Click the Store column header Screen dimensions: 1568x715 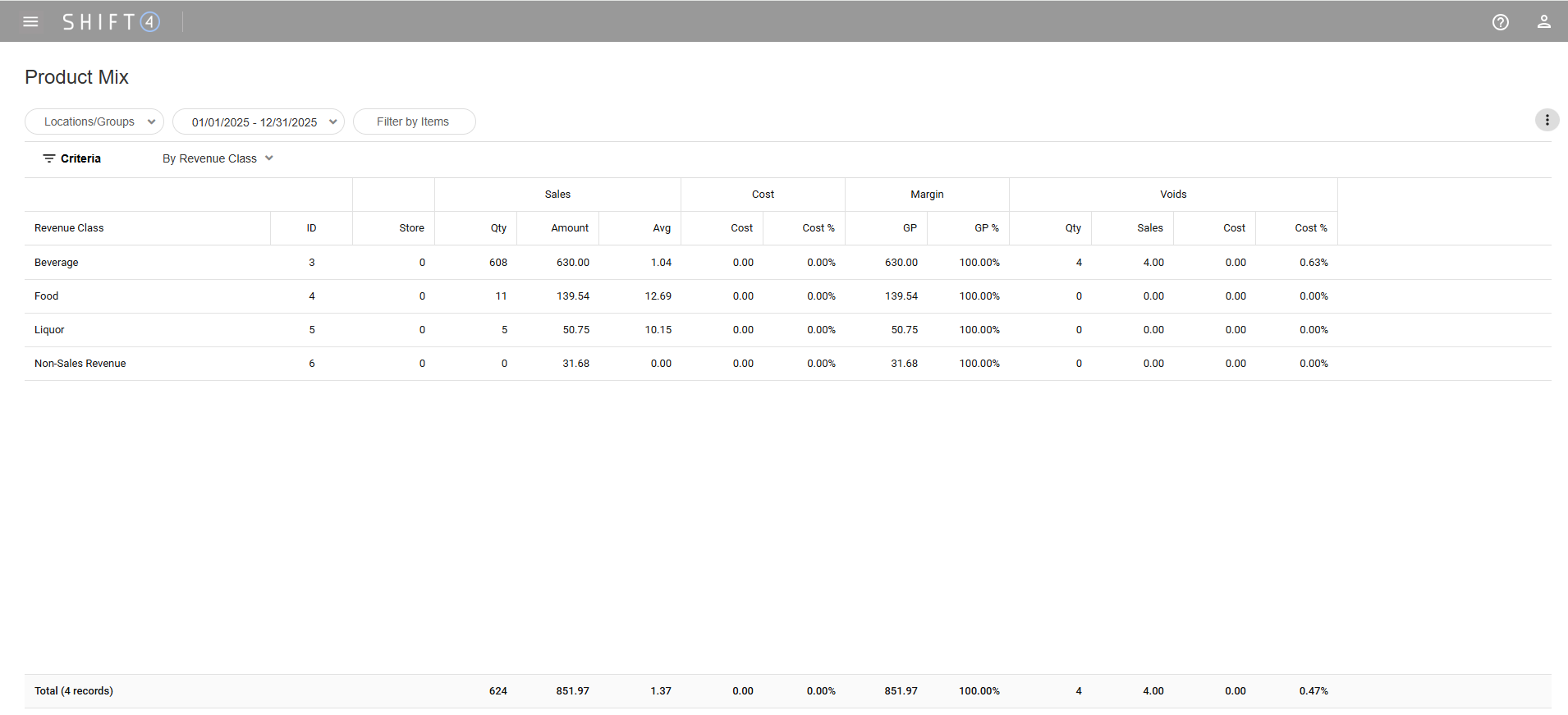pyautogui.click(x=411, y=228)
